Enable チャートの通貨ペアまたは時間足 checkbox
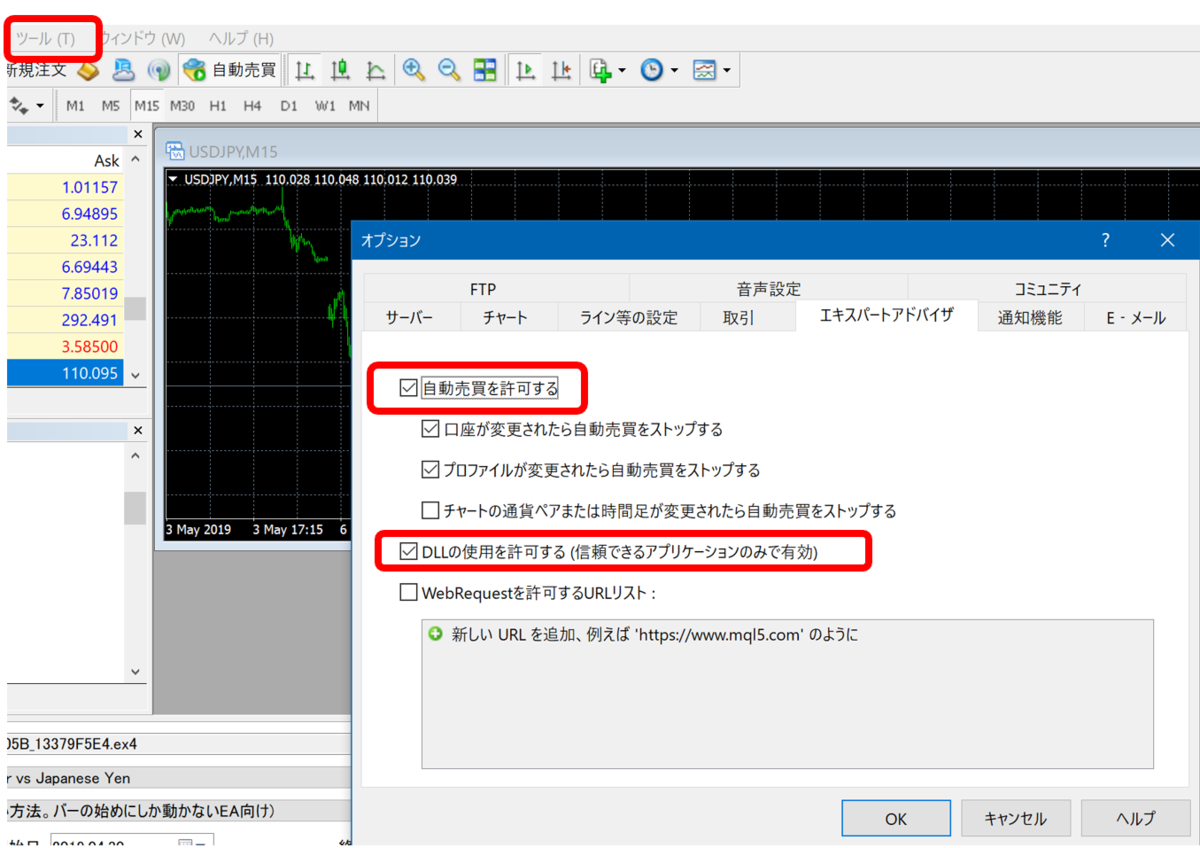The width and height of the screenshot is (1200, 848). [430, 511]
